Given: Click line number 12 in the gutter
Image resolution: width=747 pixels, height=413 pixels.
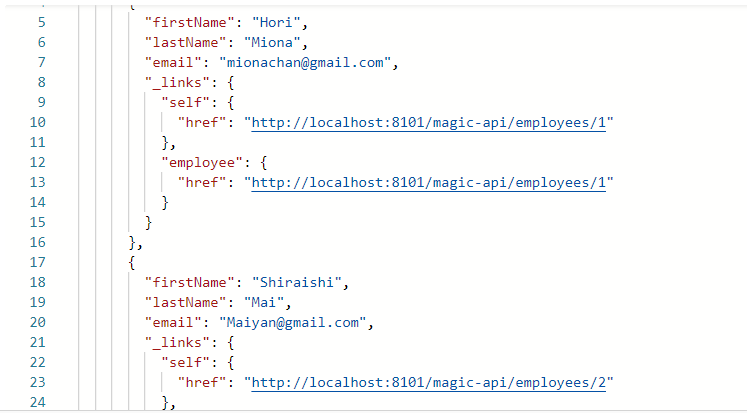Looking at the screenshot, I should 38,163.
